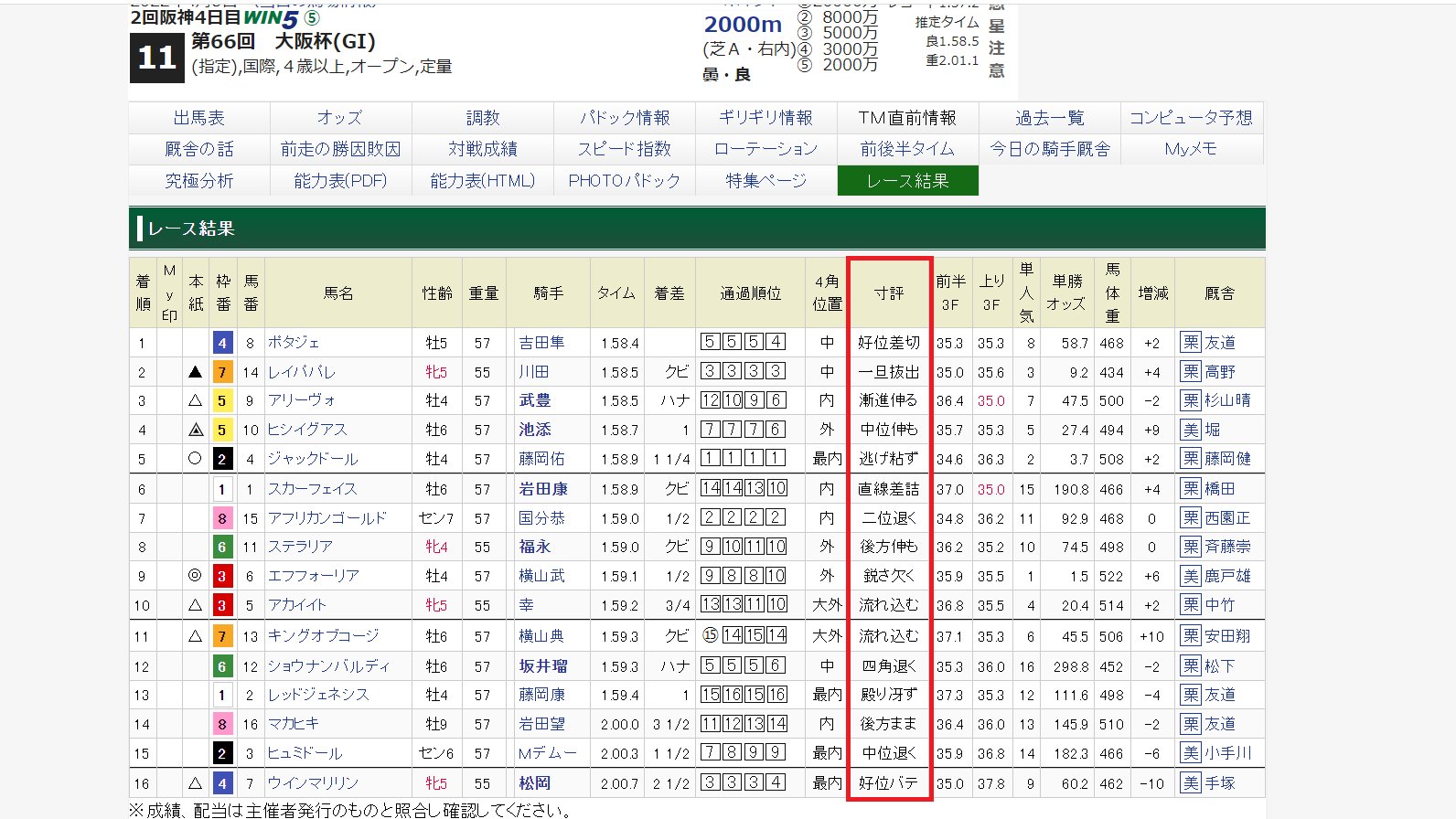This screenshot has width=1456, height=819.
Task: Open horse ジャックドール details
Action: tap(313, 459)
